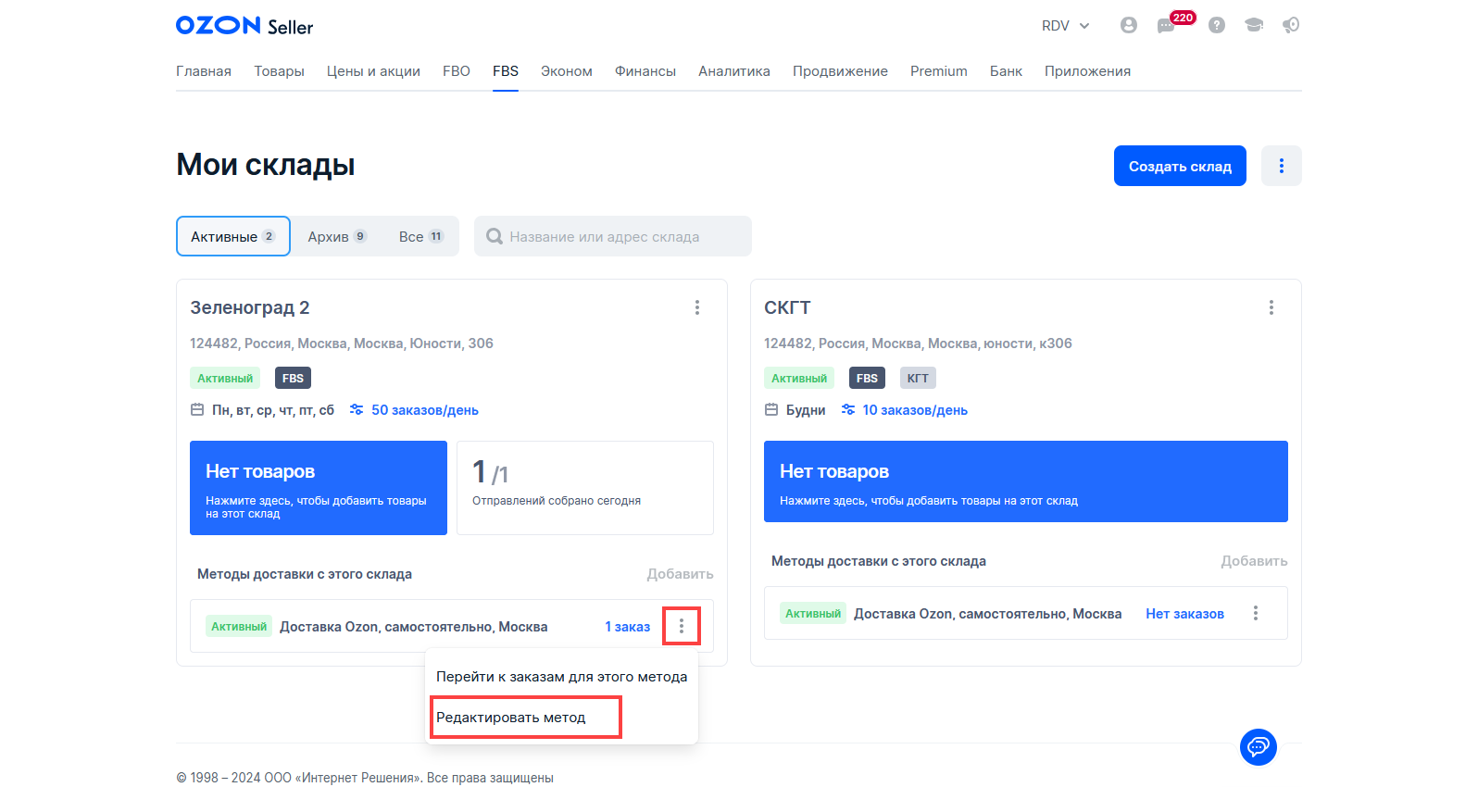This screenshot has width=1478, height=812.
Task: Open the Цены и акции section
Action: pos(373,71)
